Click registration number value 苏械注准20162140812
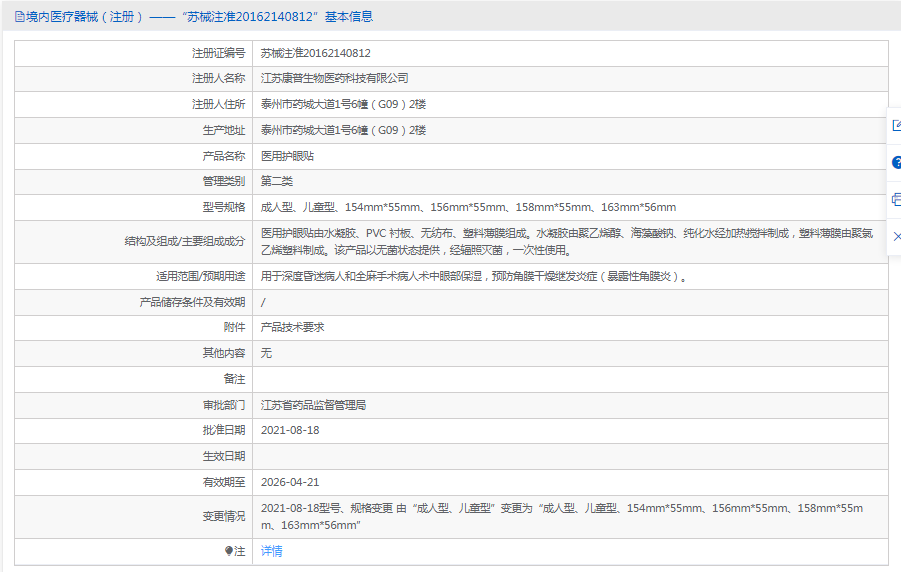This screenshot has height=572, width=901. pos(315,53)
